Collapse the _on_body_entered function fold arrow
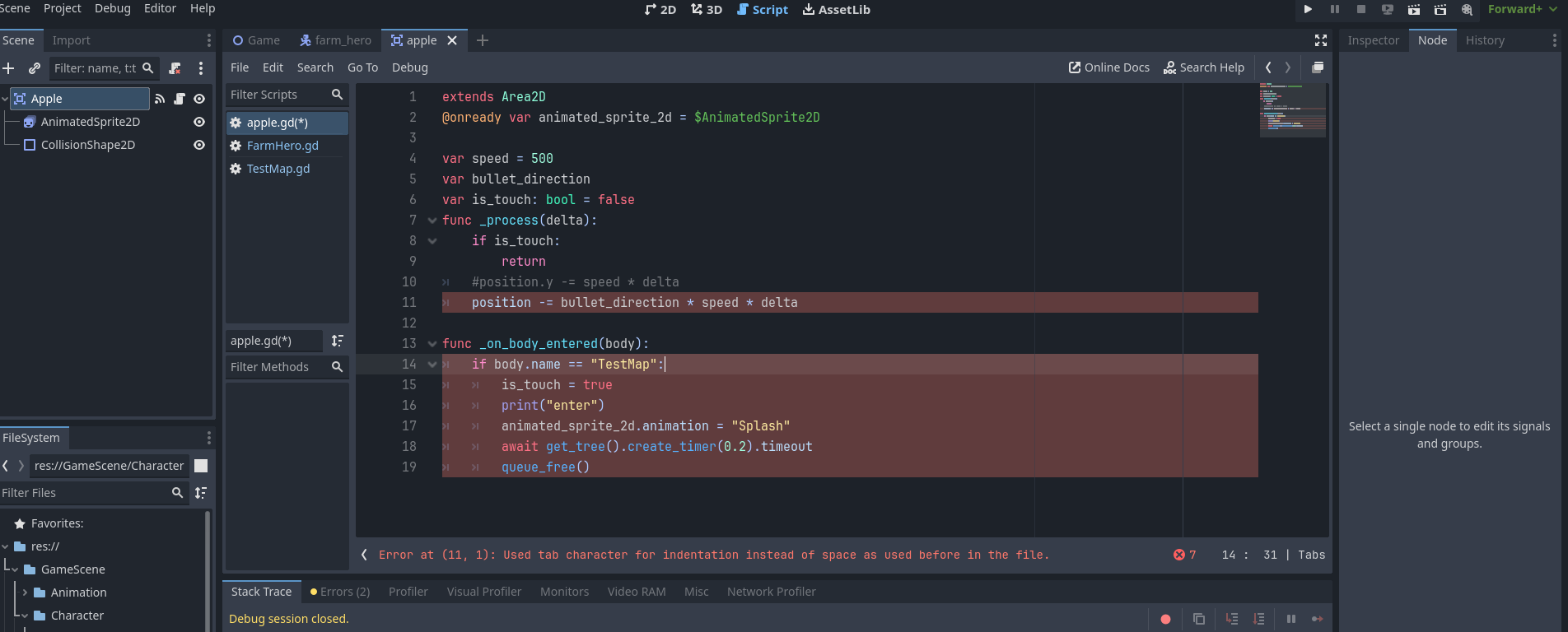This screenshot has width=1568, height=632. 432,344
